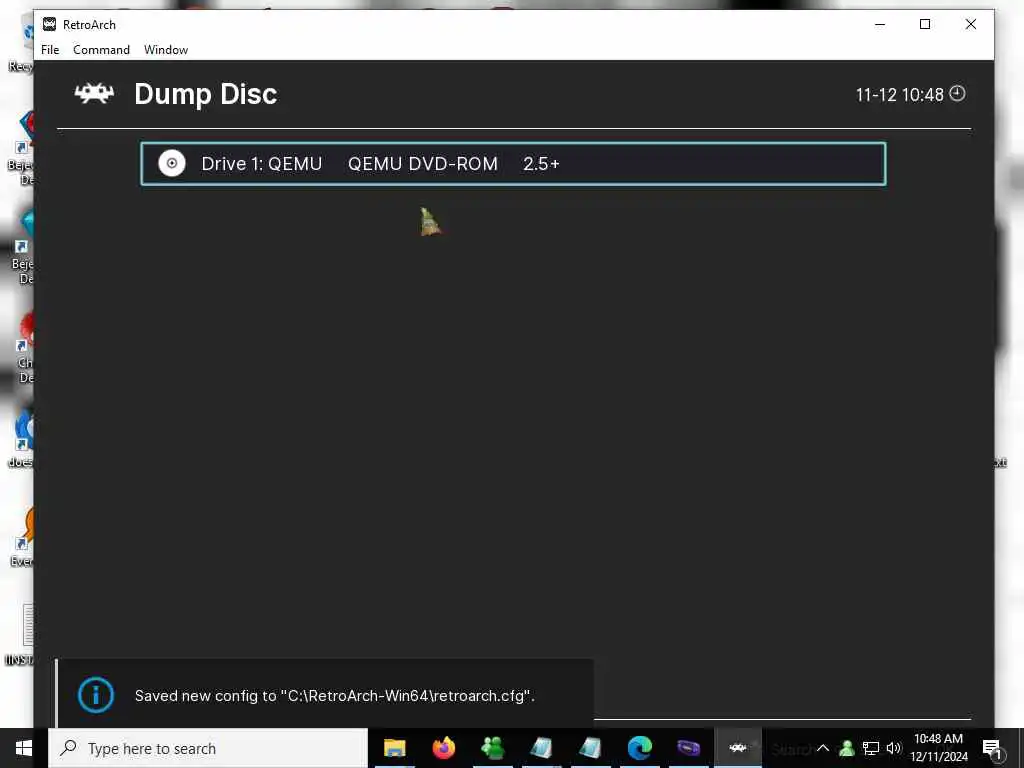Open File Explorer from the taskbar
Screen dimensions: 1024x768
(x=394, y=748)
